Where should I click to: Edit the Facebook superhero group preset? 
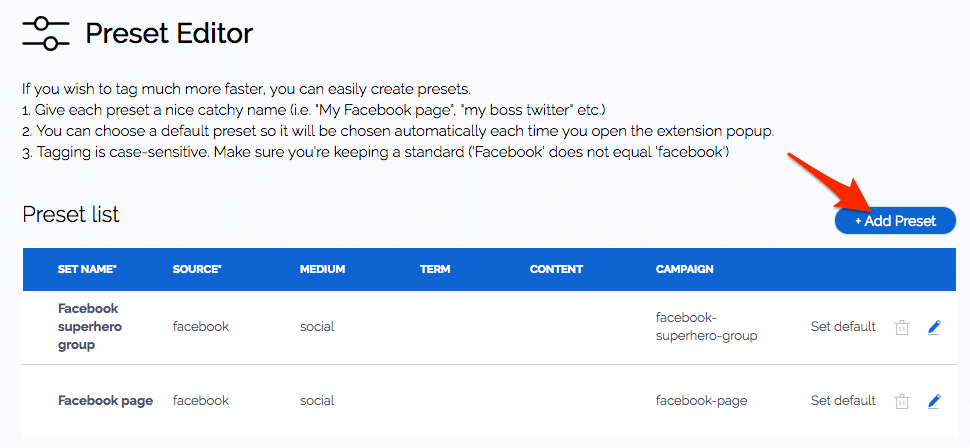coord(934,327)
